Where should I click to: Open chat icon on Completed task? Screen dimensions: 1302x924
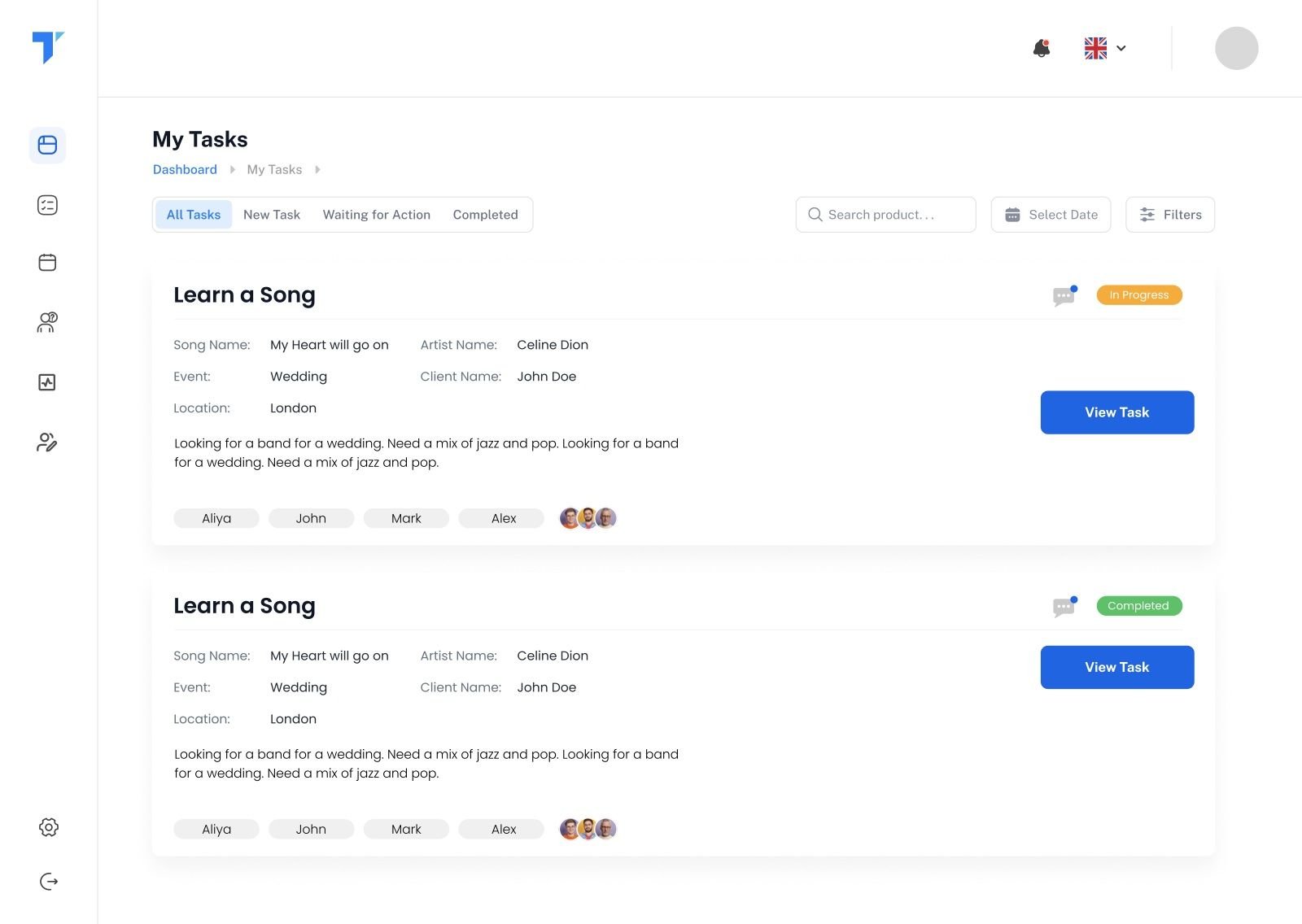(1064, 607)
